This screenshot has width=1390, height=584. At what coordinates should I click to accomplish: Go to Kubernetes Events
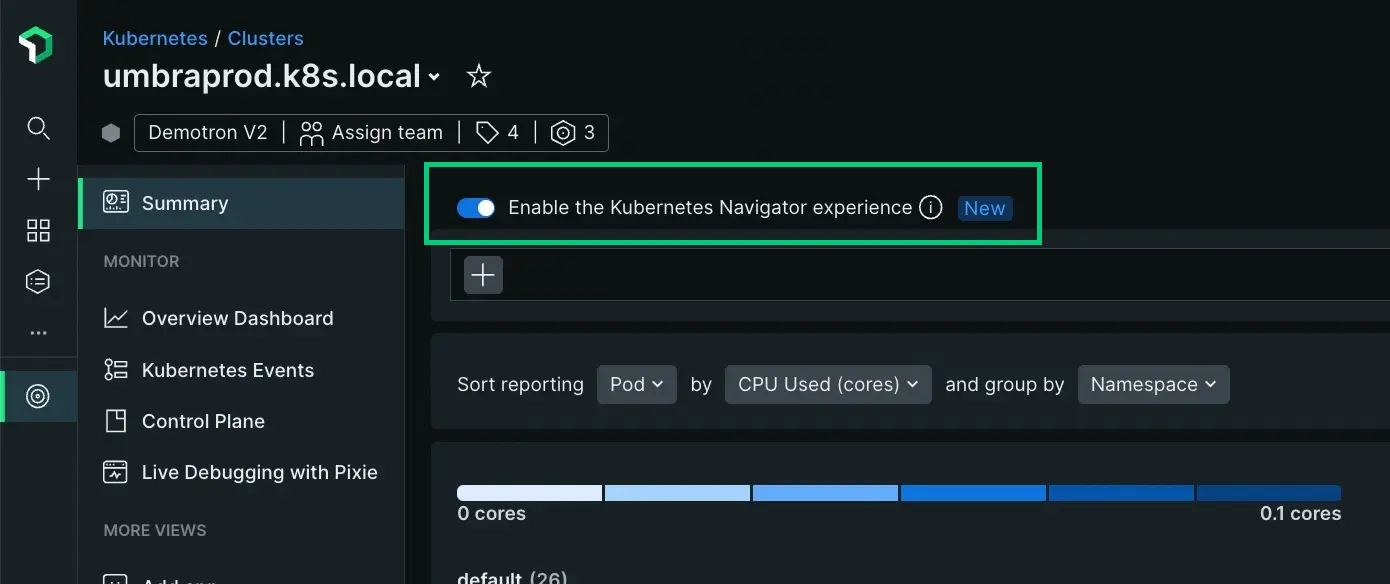(x=227, y=371)
